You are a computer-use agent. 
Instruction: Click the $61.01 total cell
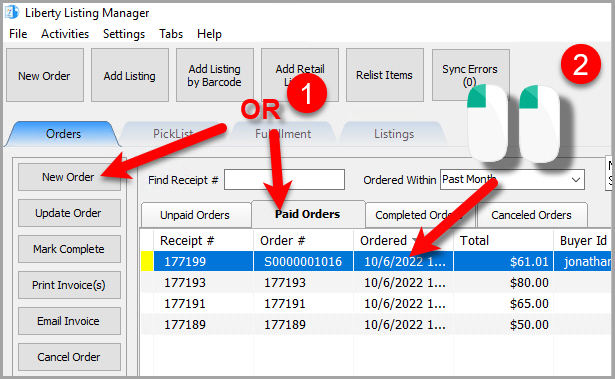[503, 262]
